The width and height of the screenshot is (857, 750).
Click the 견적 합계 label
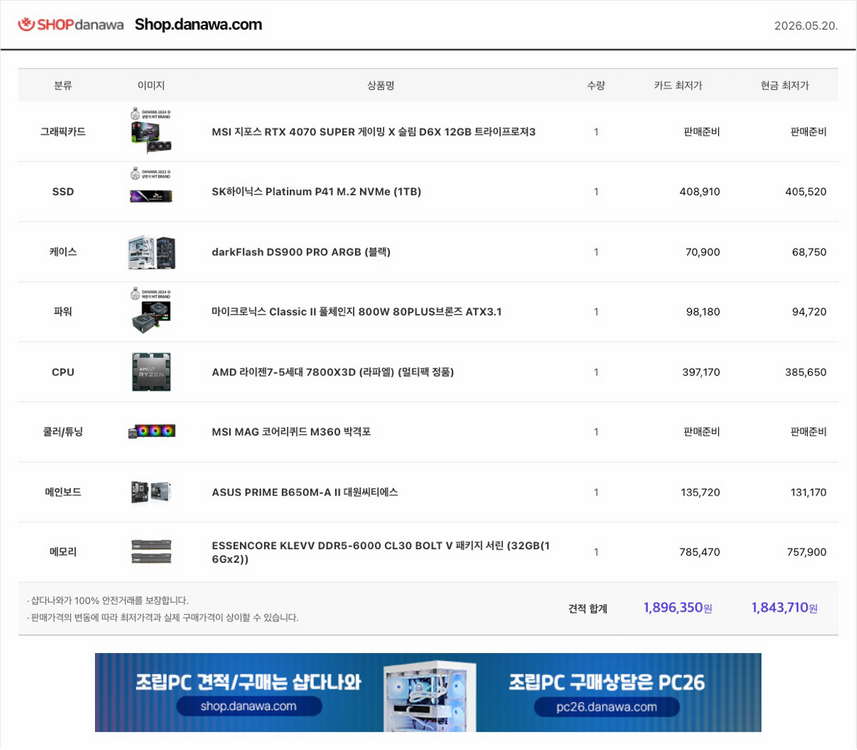(588, 608)
